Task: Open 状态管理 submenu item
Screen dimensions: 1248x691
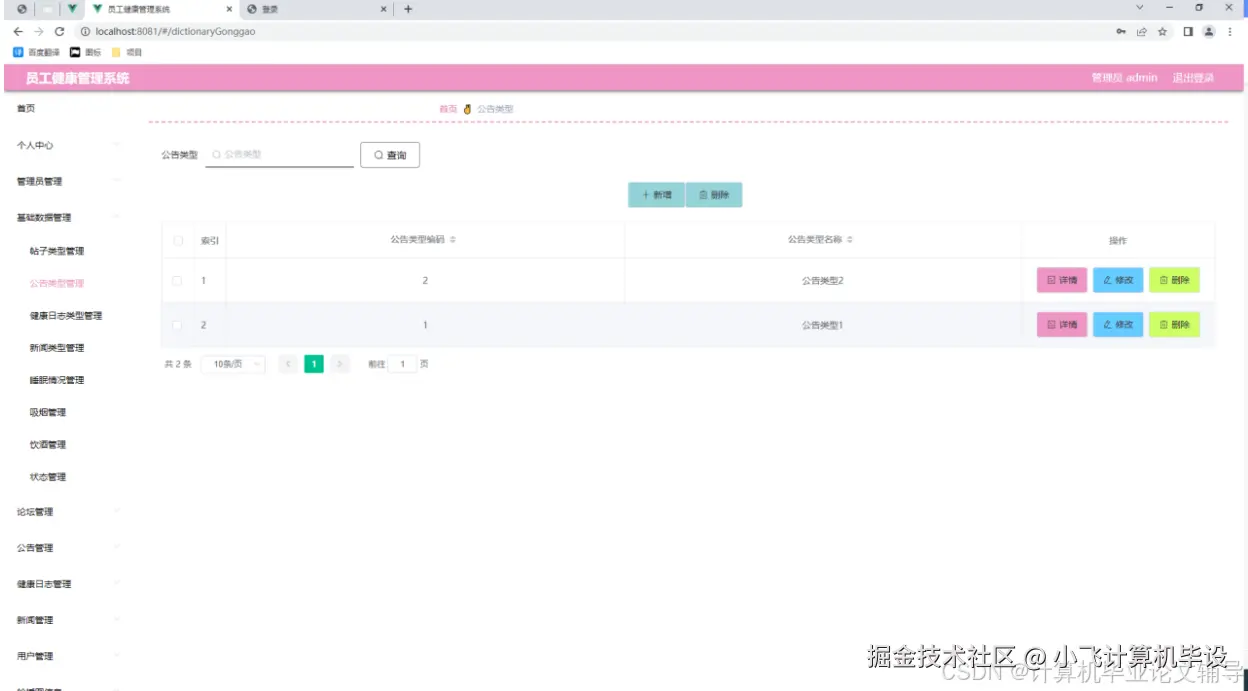Action: point(48,477)
